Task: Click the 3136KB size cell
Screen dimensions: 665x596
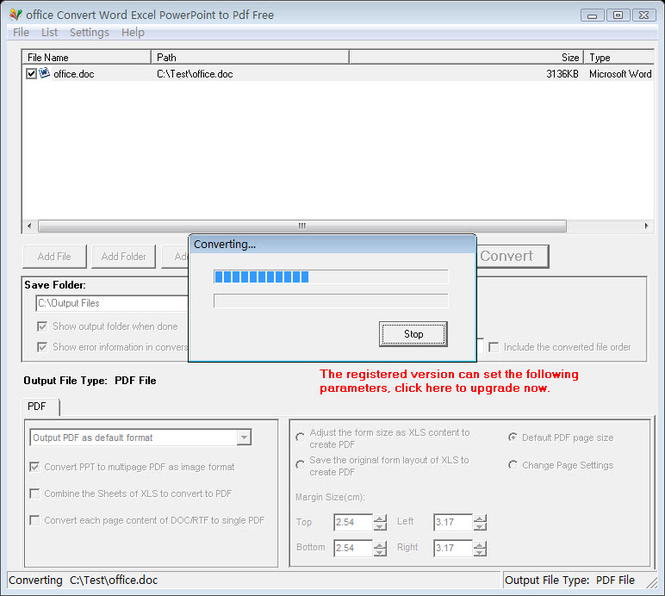Action: pyautogui.click(x=562, y=74)
